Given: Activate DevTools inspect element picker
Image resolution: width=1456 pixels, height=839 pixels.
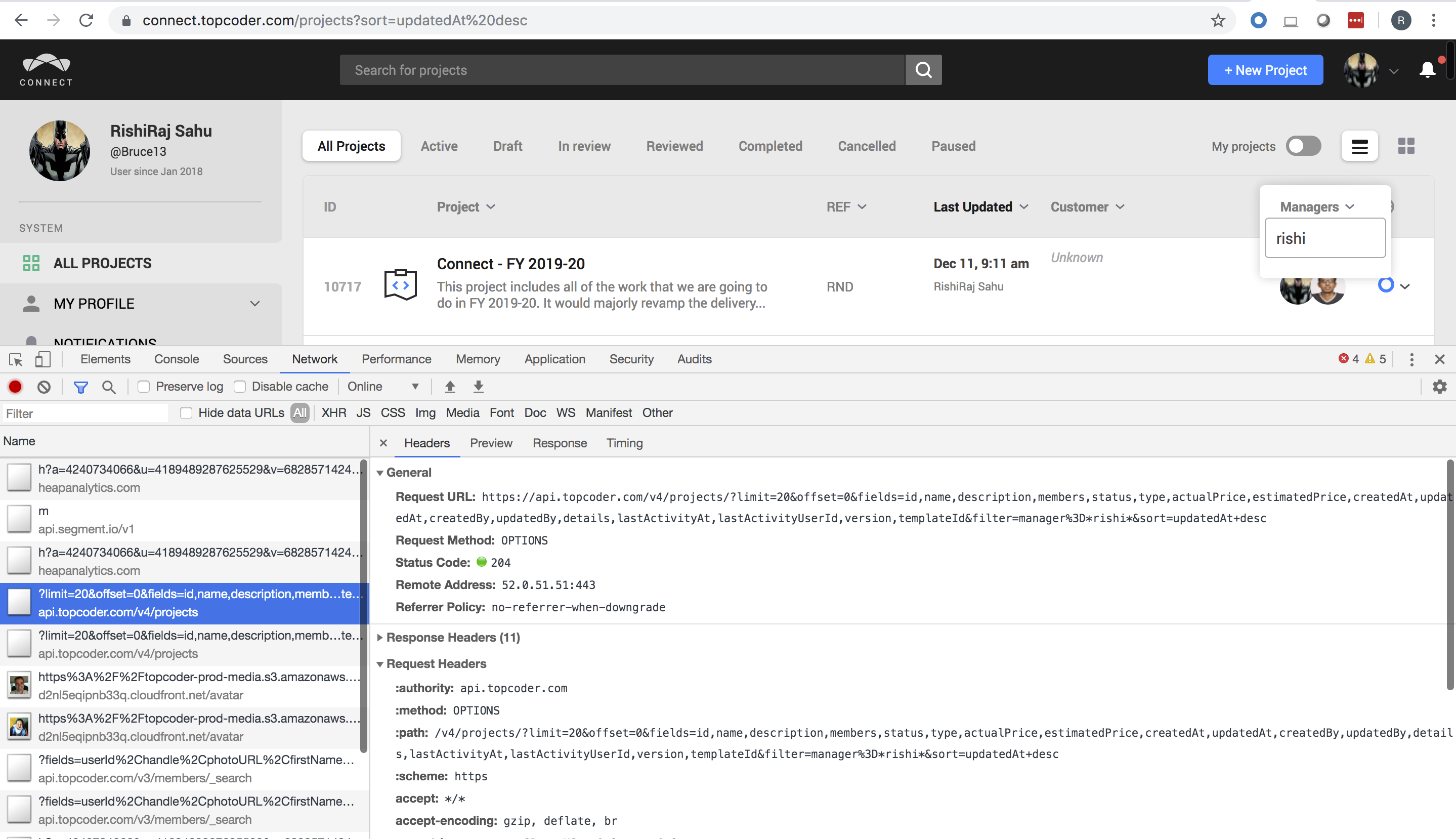Looking at the screenshot, I should click(16, 360).
